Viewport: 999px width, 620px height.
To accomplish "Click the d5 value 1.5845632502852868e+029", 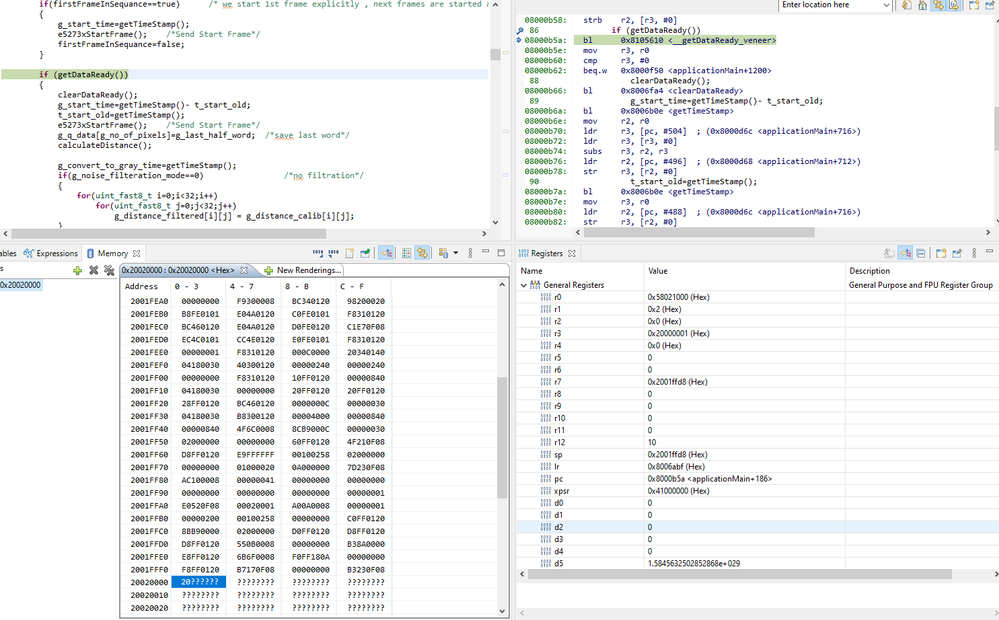I will [x=694, y=563].
